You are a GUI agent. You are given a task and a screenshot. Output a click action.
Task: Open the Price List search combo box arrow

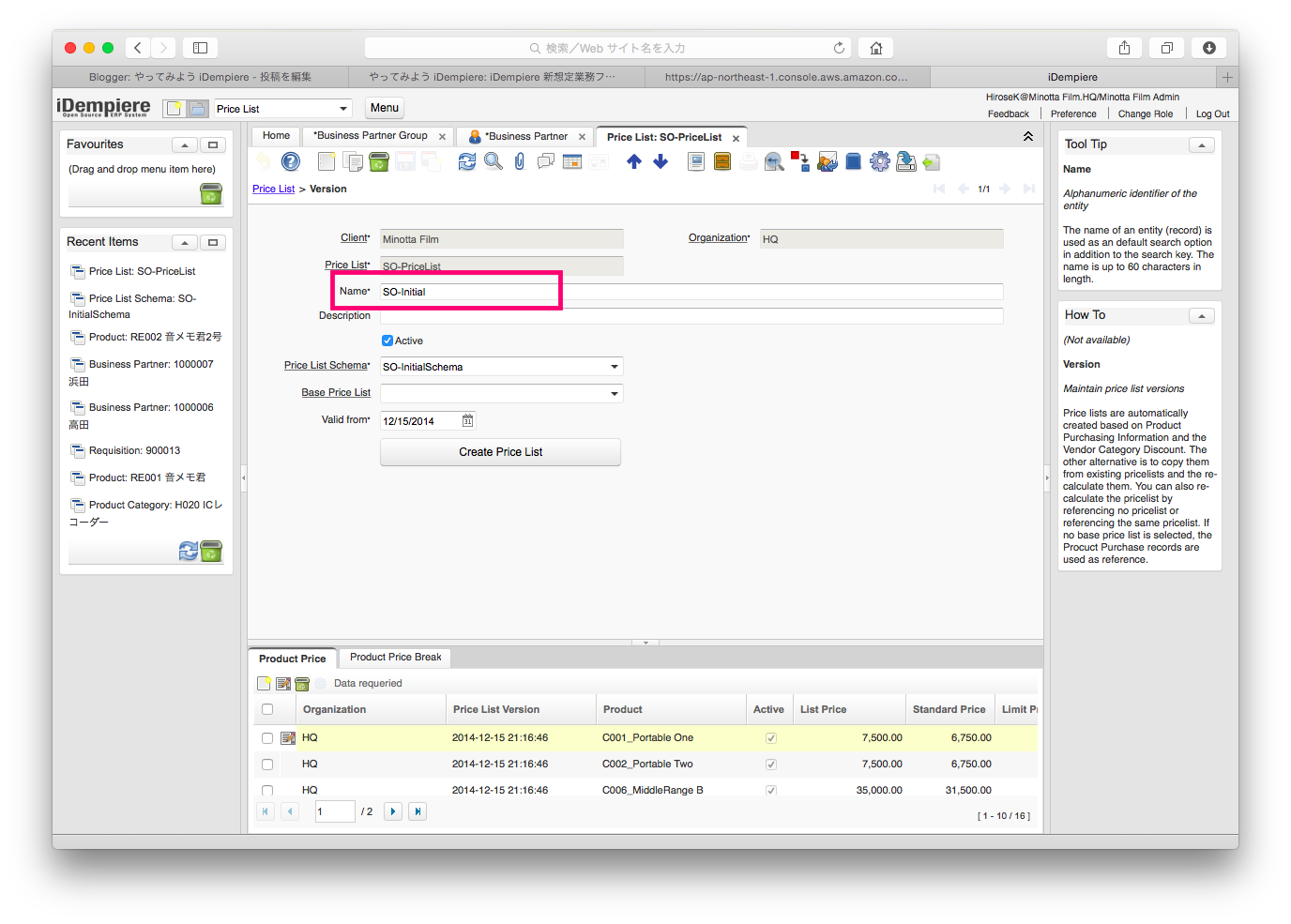click(x=343, y=109)
